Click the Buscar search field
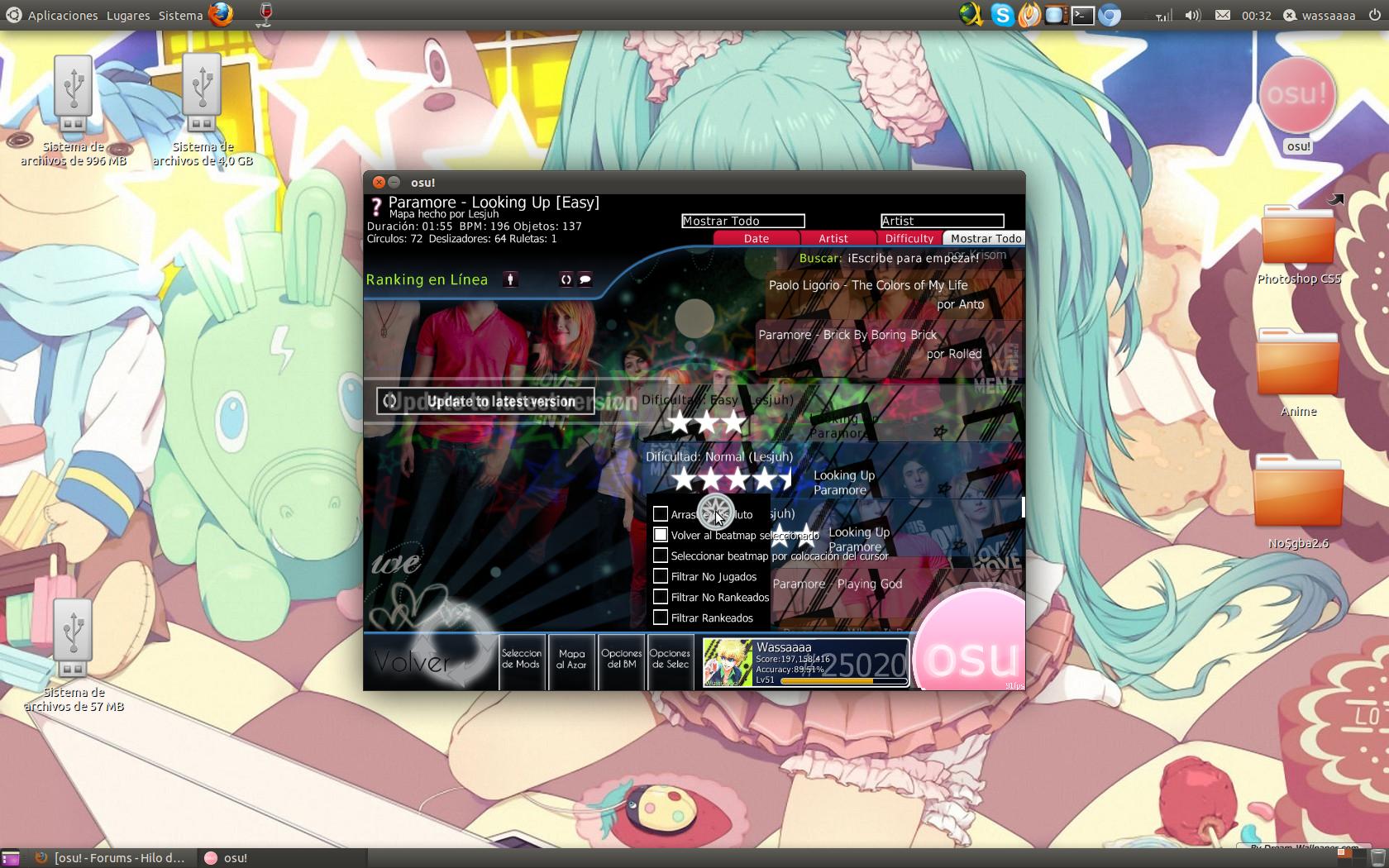This screenshot has height=868, width=1389. click(889, 258)
